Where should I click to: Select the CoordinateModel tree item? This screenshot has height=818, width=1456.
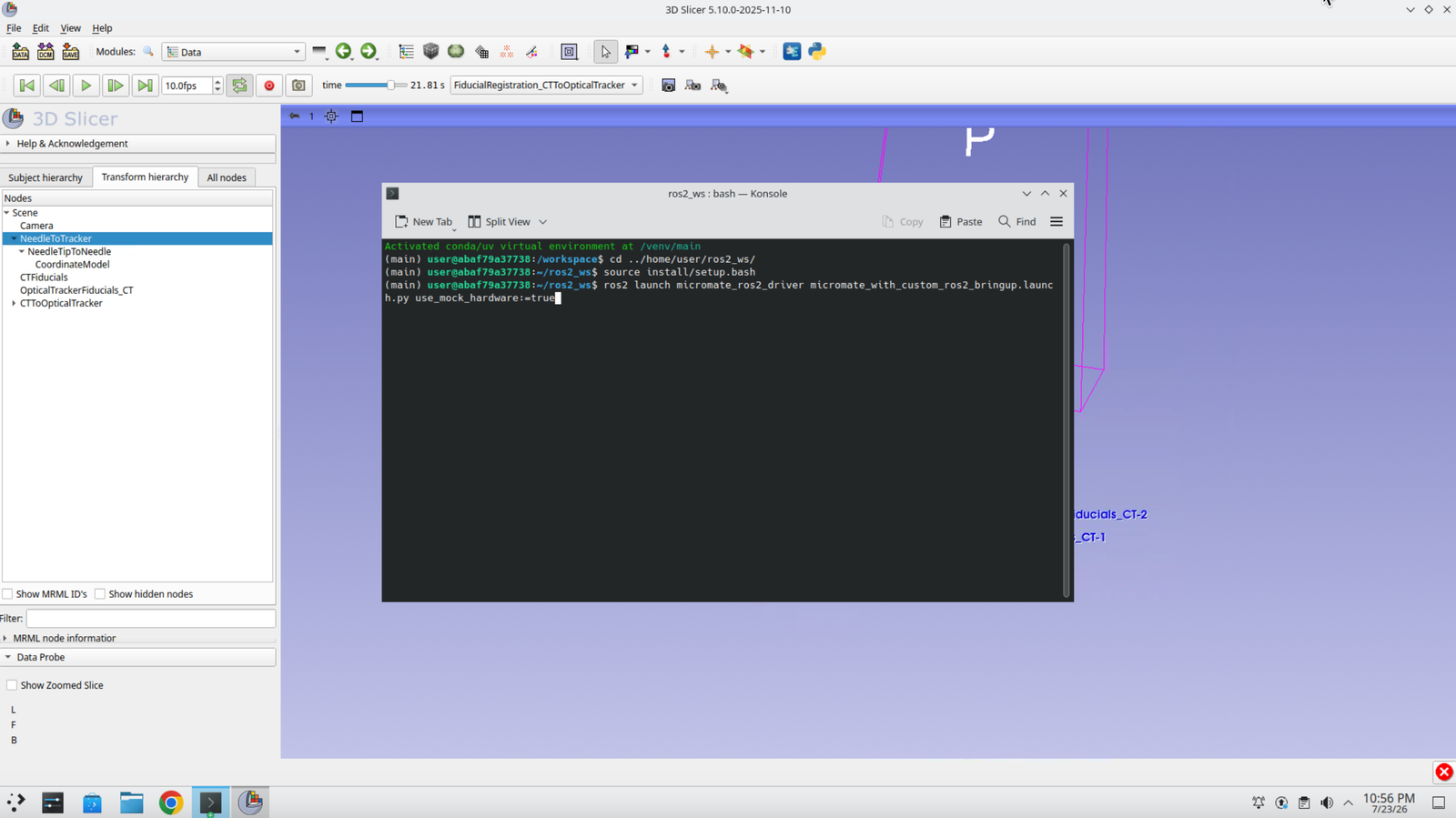(72, 265)
